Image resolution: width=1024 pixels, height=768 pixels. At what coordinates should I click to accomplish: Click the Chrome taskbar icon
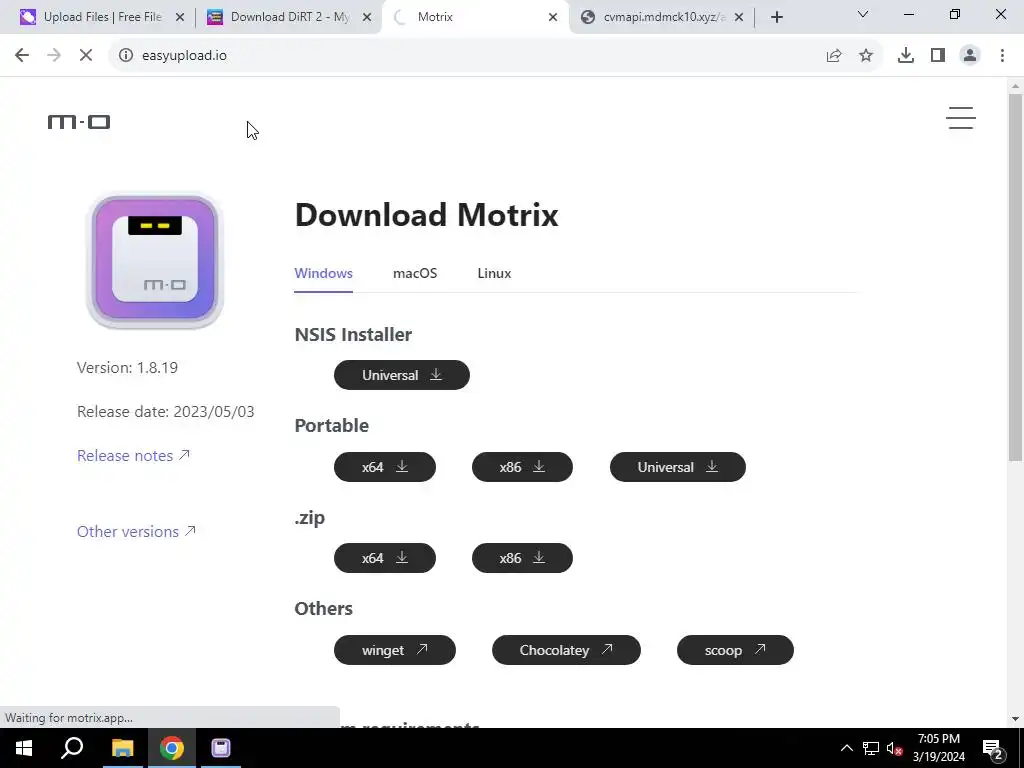point(172,748)
